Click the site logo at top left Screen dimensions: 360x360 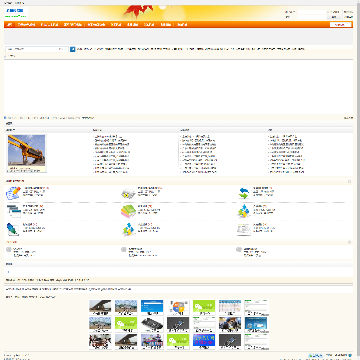point(16,13)
